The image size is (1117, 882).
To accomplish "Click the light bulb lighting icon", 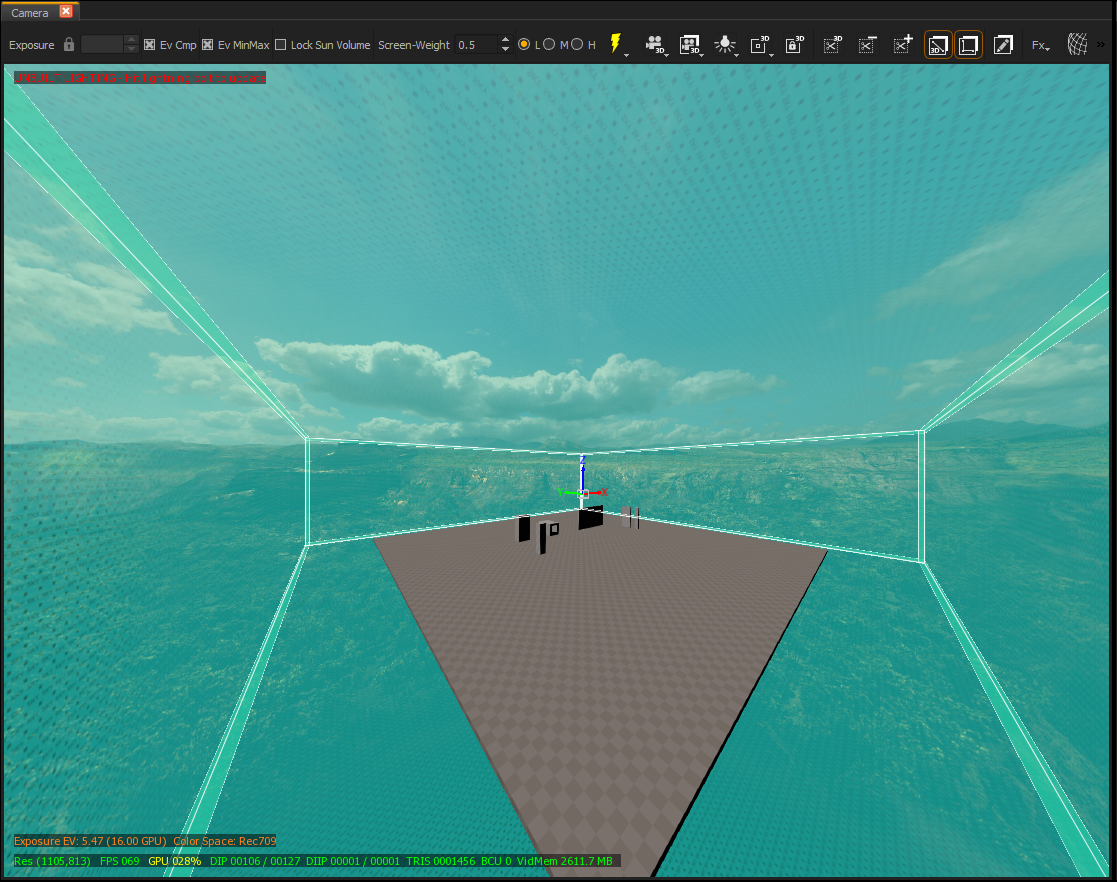I will 724,45.
